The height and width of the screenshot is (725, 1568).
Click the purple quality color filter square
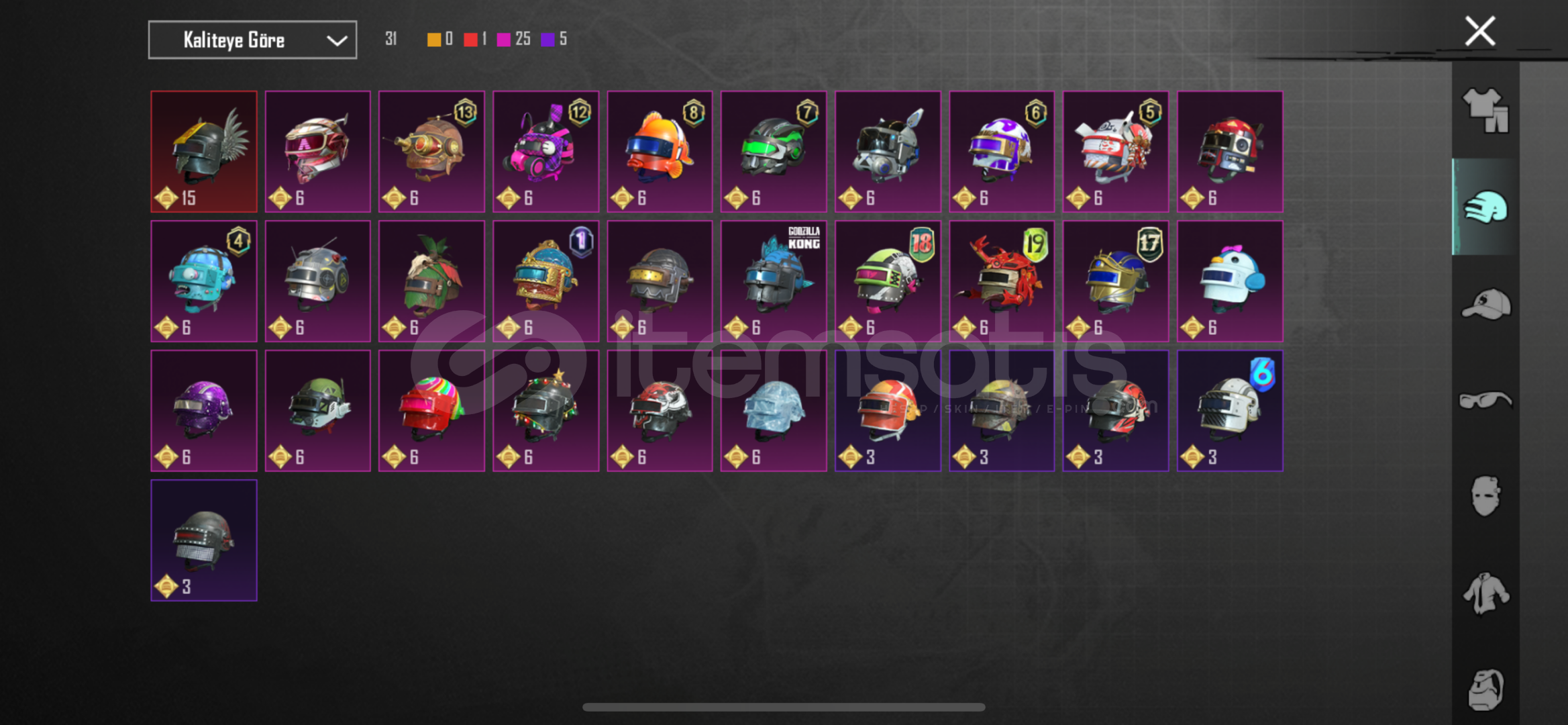547,40
